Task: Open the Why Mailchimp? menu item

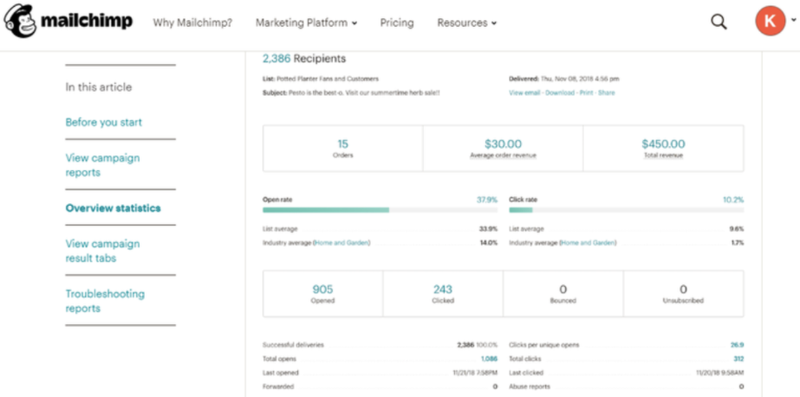Action: pos(193,23)
